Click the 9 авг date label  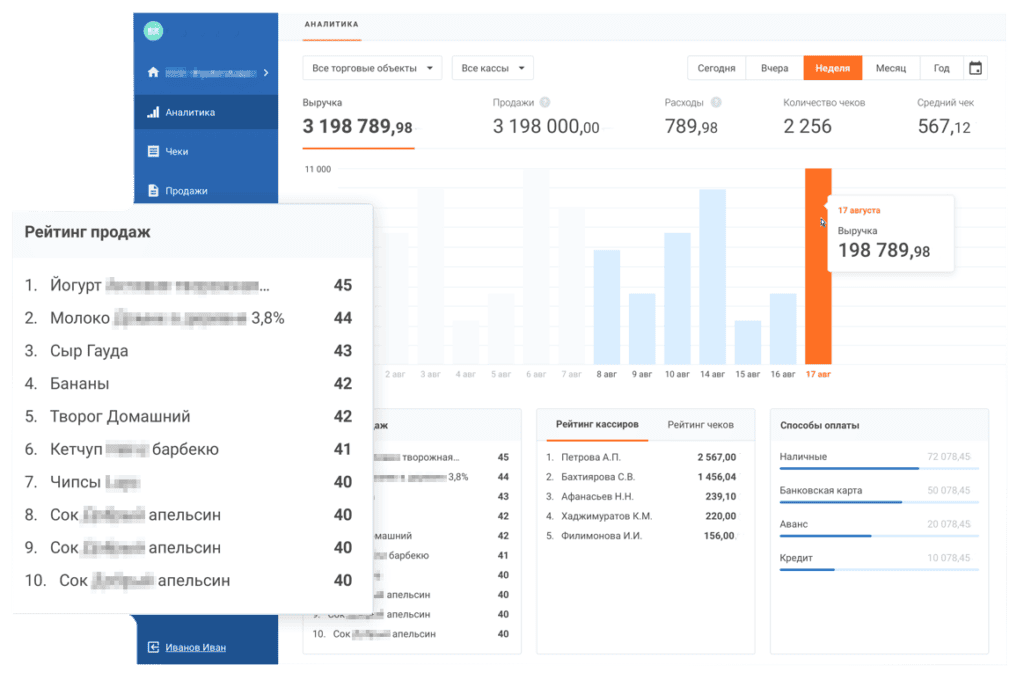coord(642,374)
